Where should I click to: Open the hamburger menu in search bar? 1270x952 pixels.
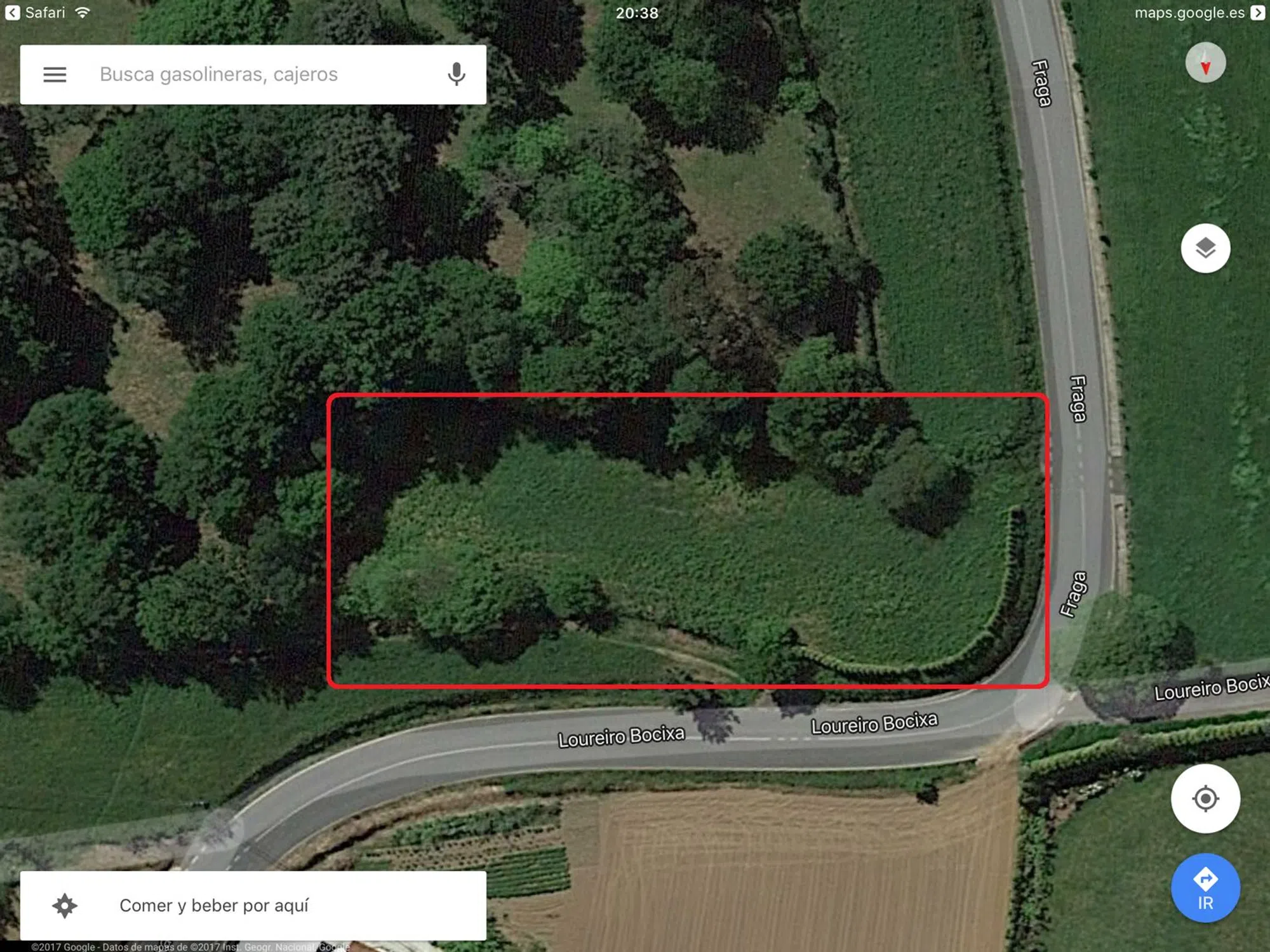[55, 75]
